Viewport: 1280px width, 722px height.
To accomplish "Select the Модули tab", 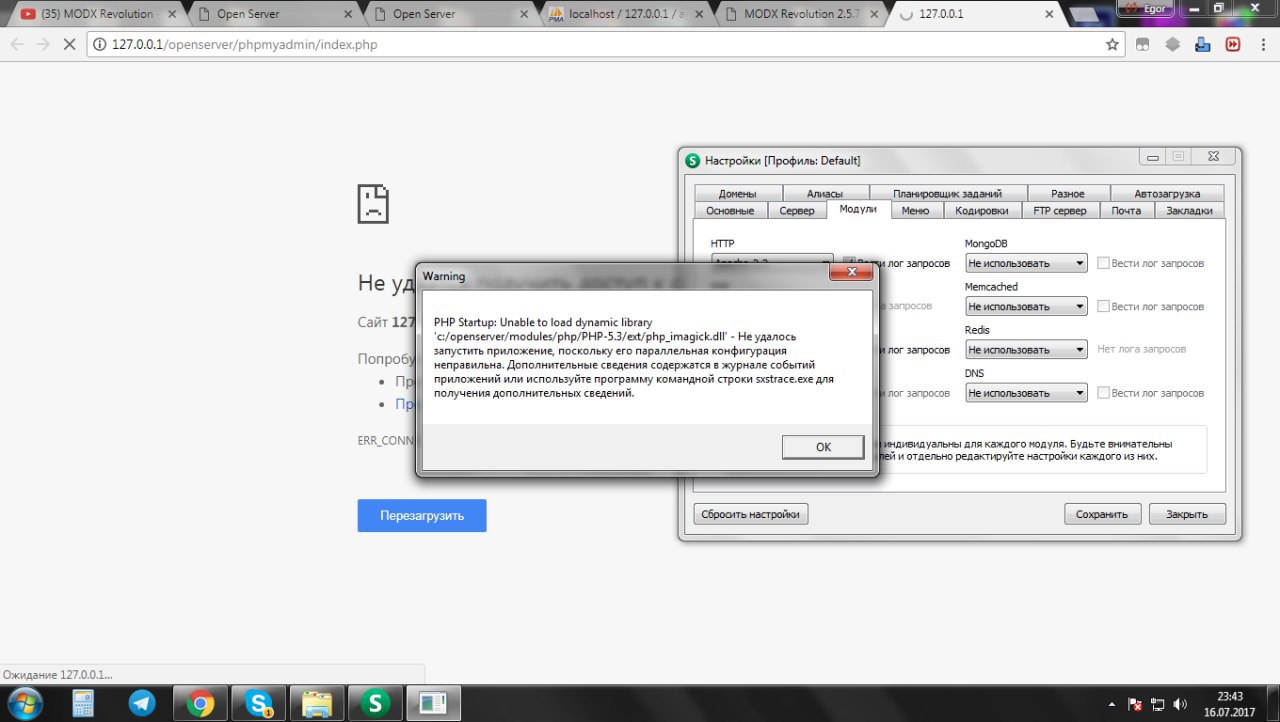I will [858, 209].
